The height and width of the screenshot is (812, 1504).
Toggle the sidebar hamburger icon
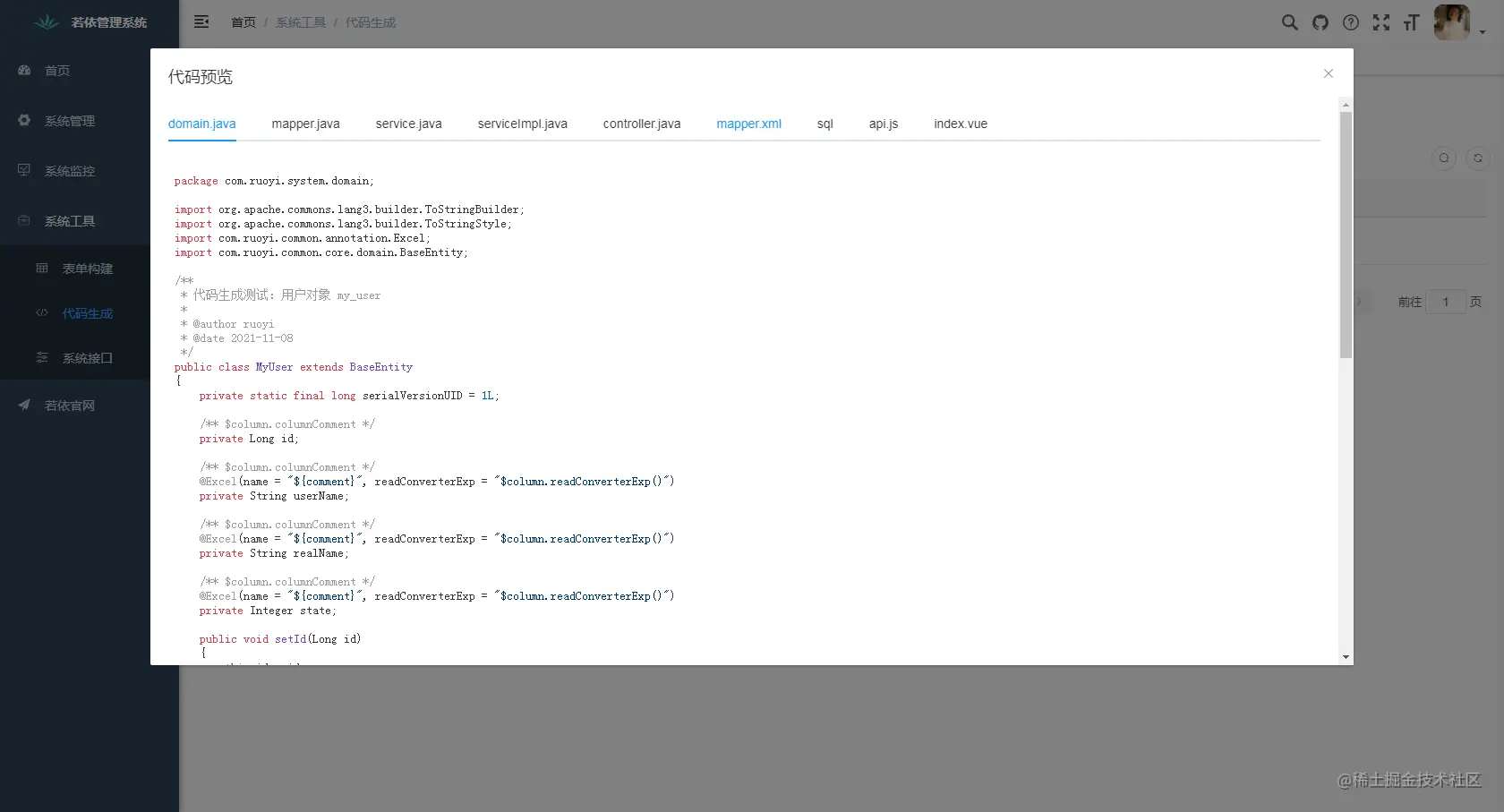pyautogui.click(x=201, y=21)
